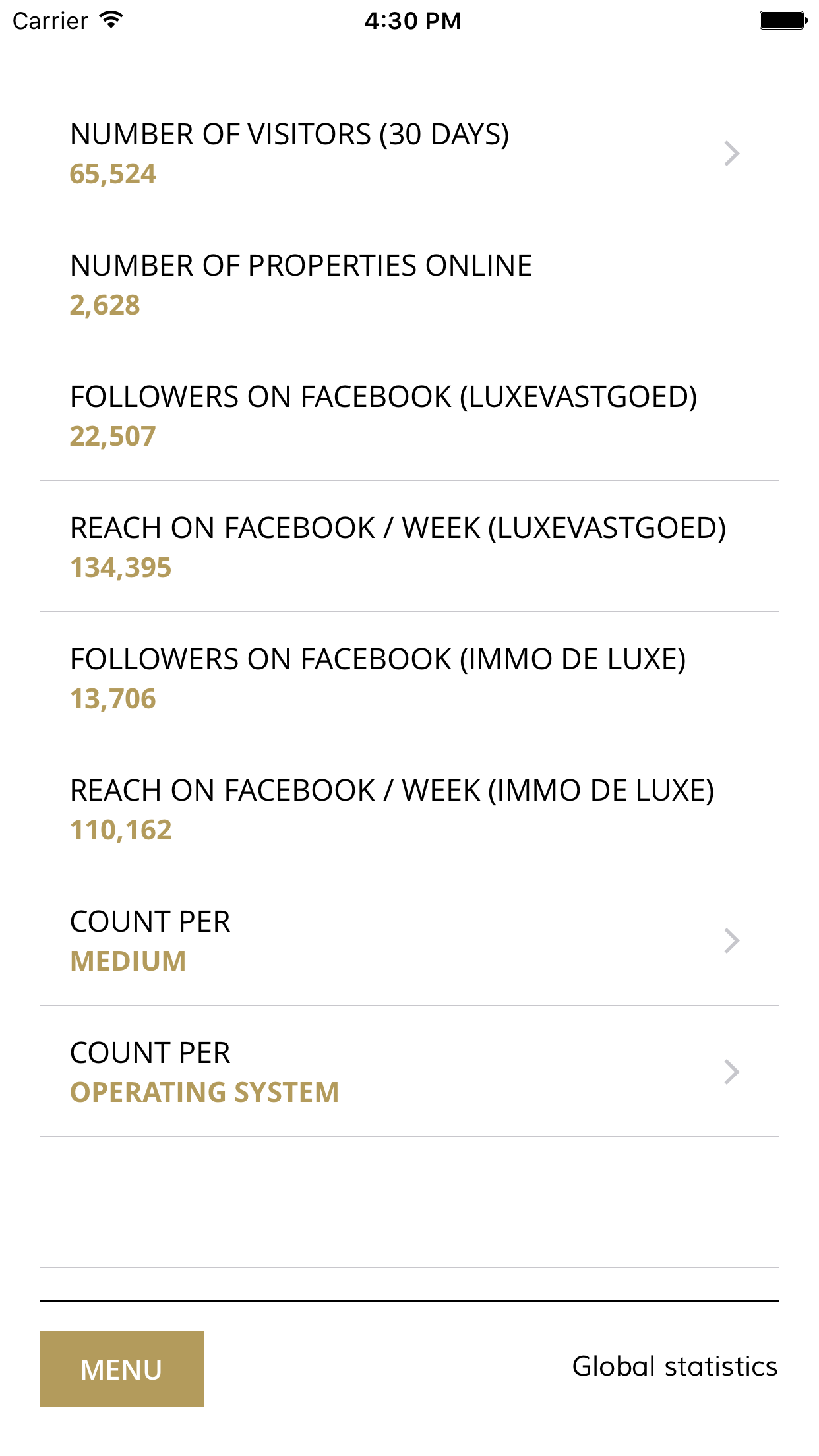Tap Reach on Facebook / Week (Luxevastgoed)

409,547
